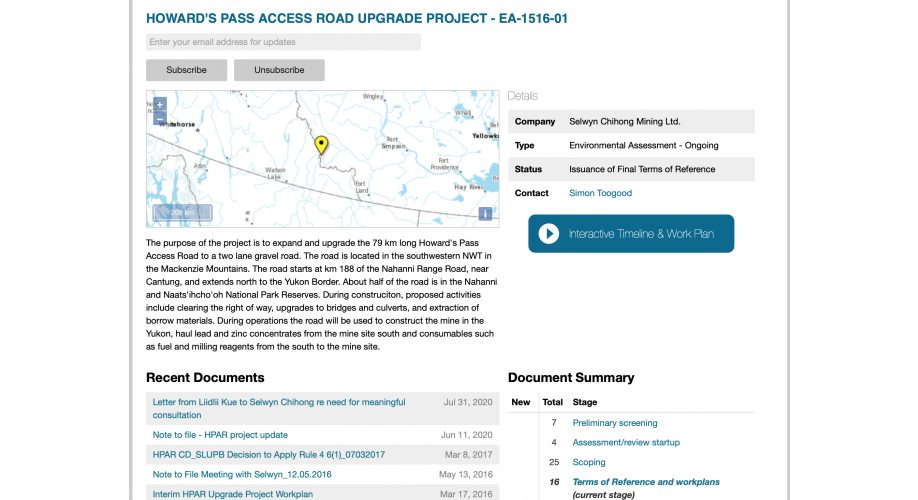The height and width of the screenshot is (500, 918).
Task: Open Assessment/review startup stage
Action: (x=626, y=443)
